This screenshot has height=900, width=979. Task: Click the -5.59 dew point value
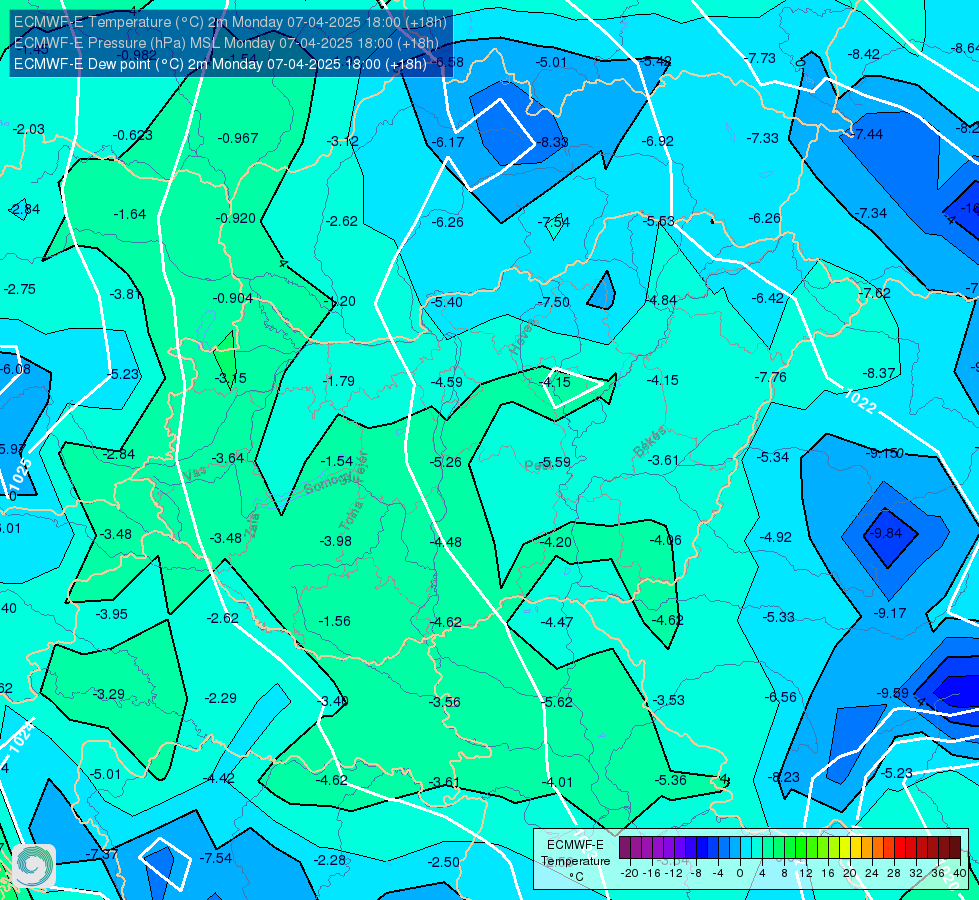(x=554, y=462)
